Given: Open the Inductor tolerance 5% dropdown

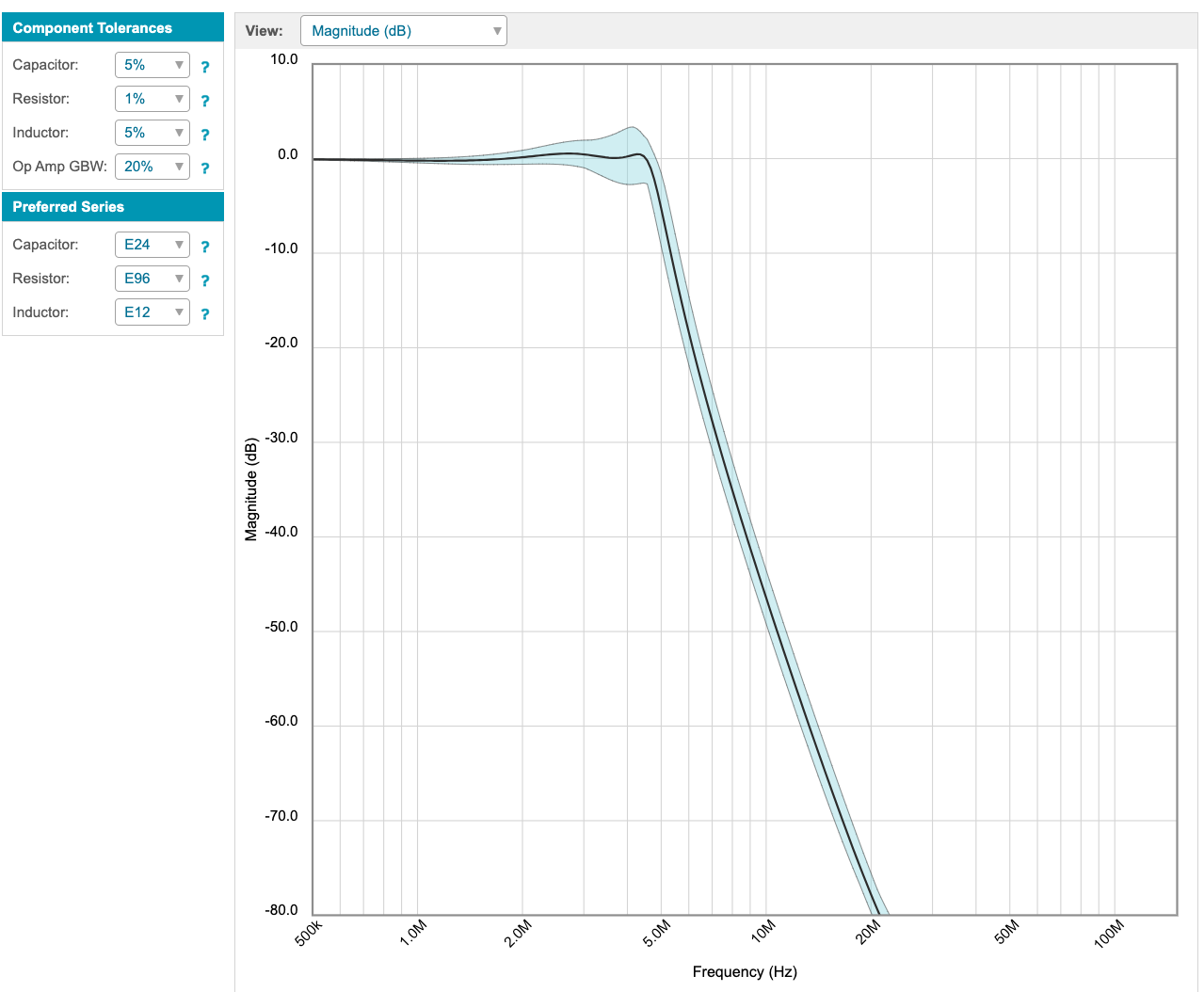Looking at the screenshot, I should point(153,133).
